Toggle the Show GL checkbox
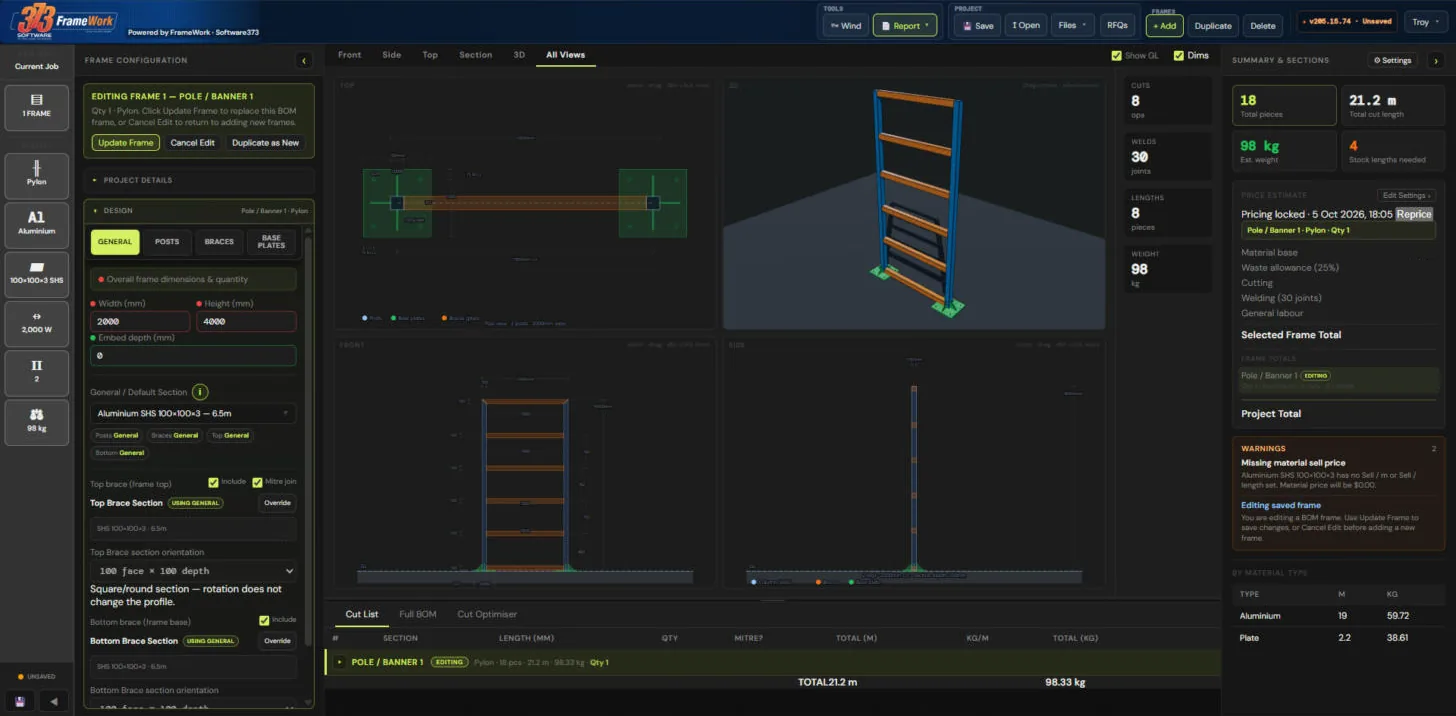1456x716 pixels. click(x=1116, y=56)
